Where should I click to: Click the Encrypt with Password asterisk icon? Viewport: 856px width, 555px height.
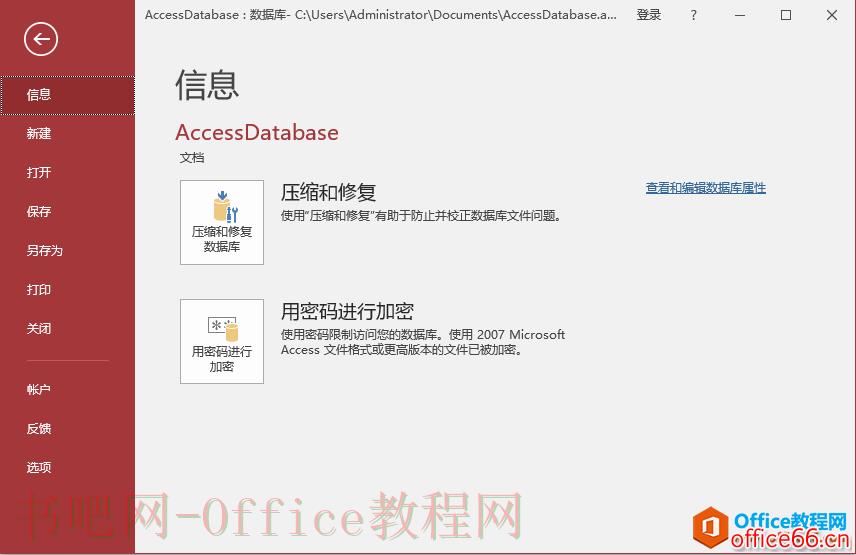click(223, 328)
